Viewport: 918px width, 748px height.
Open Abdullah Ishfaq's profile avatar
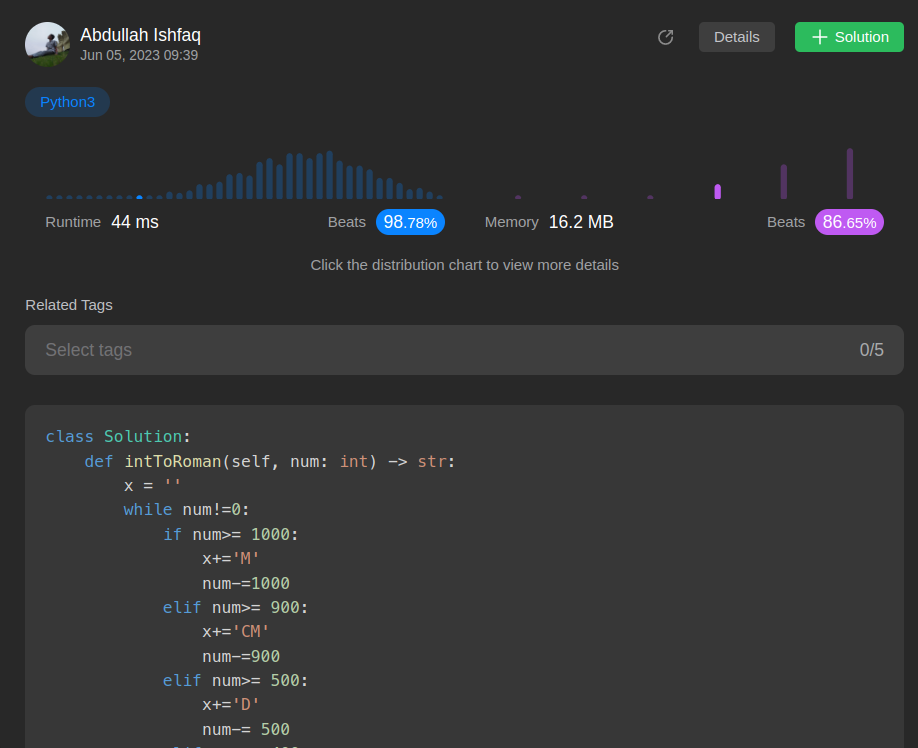click(47, 44)
